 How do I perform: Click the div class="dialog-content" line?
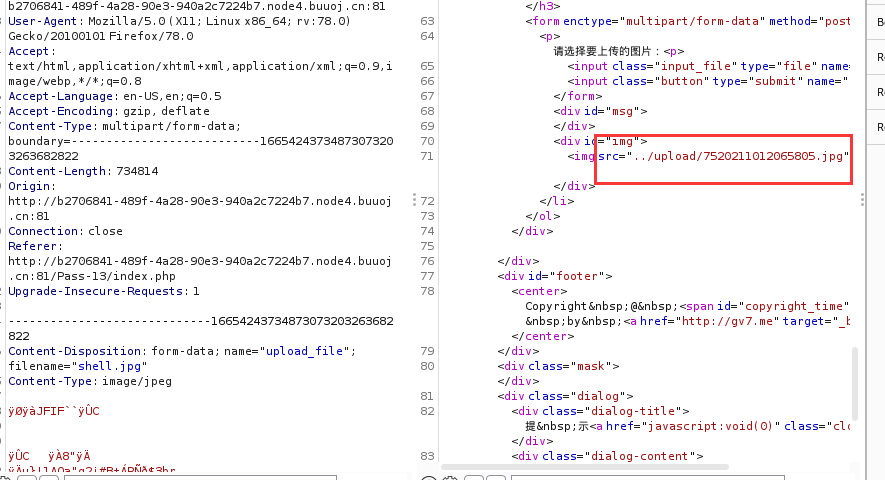[x=607, y=456]
